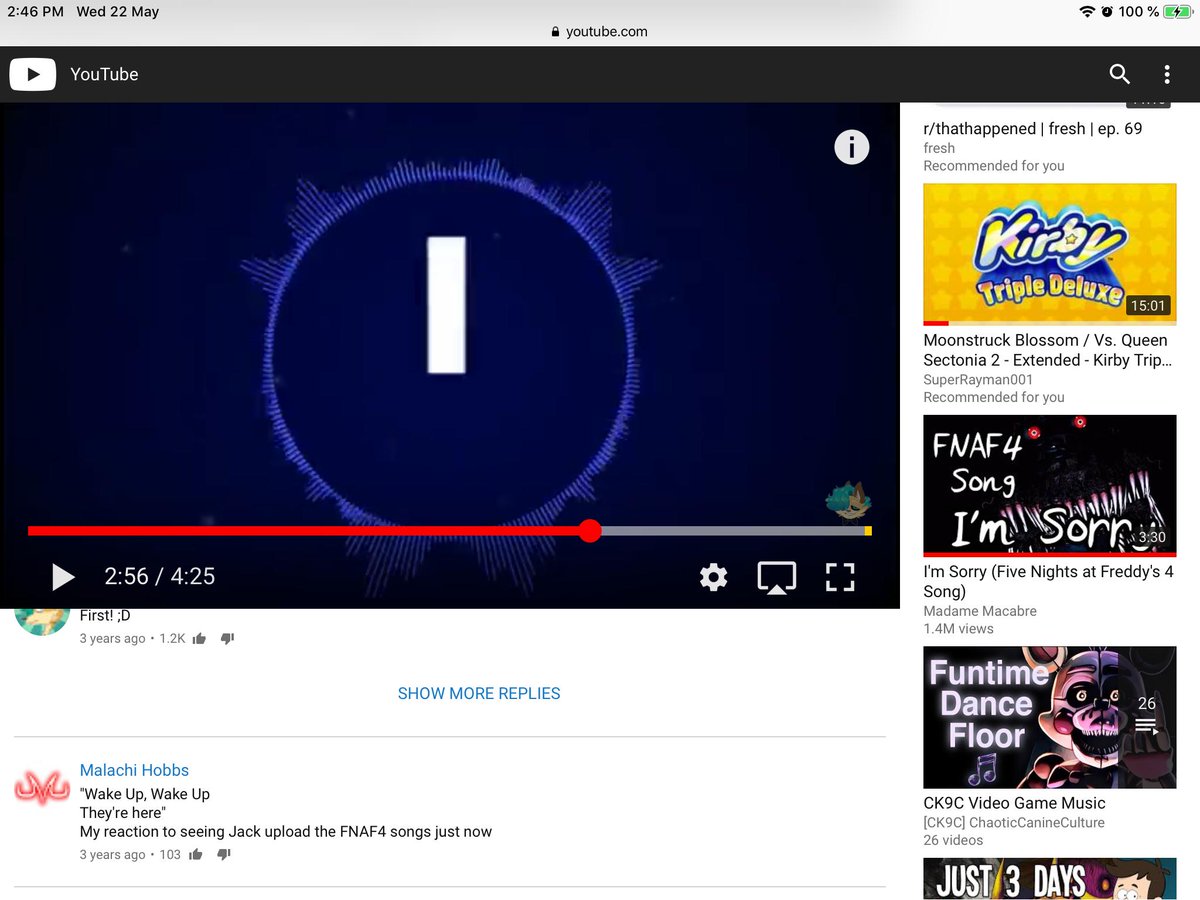The height and width of the screenshot is (900, 1200).
Task: Click the youtube.com address bar
Action: click(599, 31)
